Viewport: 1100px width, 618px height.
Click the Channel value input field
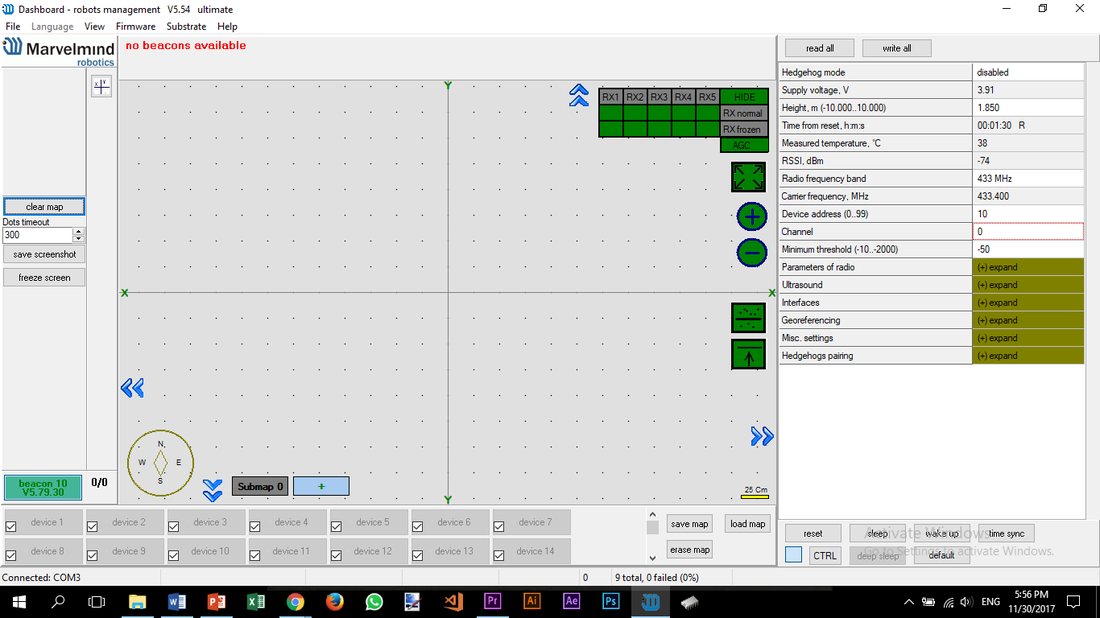1028,231
